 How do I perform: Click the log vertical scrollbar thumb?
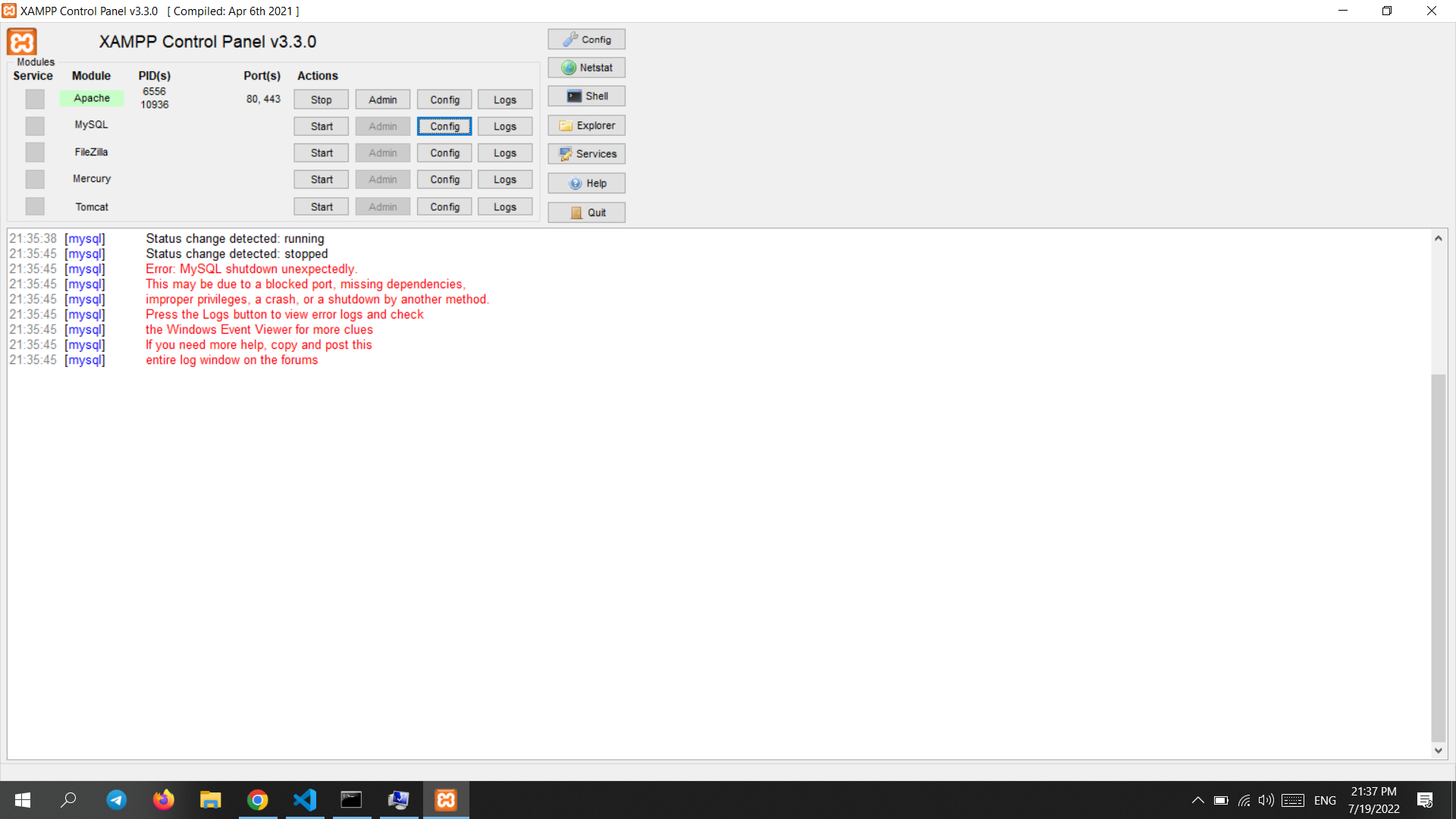(1438, 558)
